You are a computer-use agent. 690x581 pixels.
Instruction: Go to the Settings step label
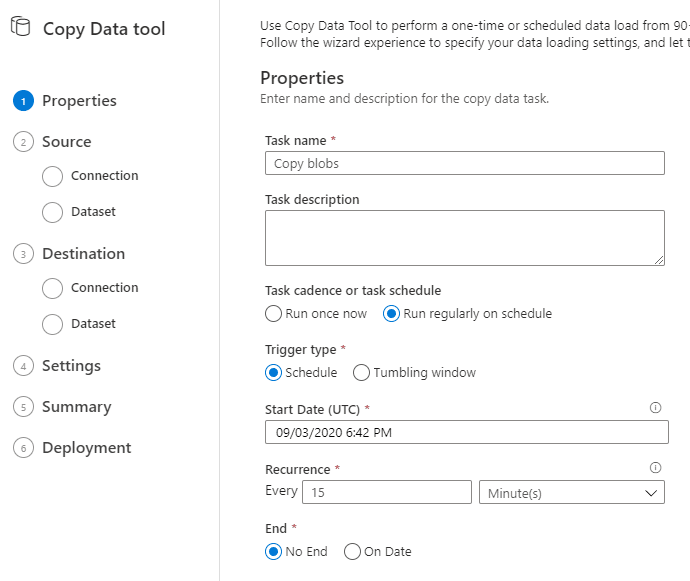(x=71, y=366)
